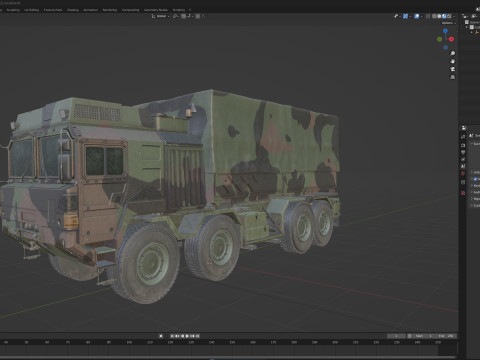The width and height of the screenshot is (480, 360).
Task: Toggle viewport overlays display
Action: pos(417,16)
